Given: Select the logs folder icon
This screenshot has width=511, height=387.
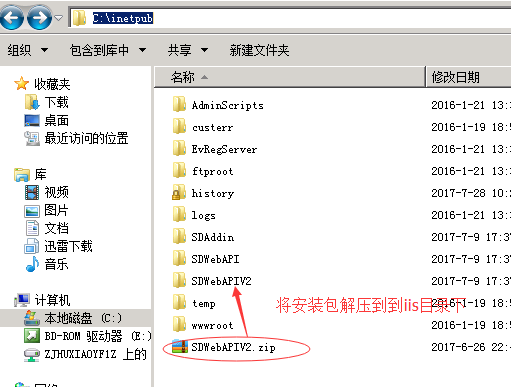Looking at the screenshot, I should point(179,214).
